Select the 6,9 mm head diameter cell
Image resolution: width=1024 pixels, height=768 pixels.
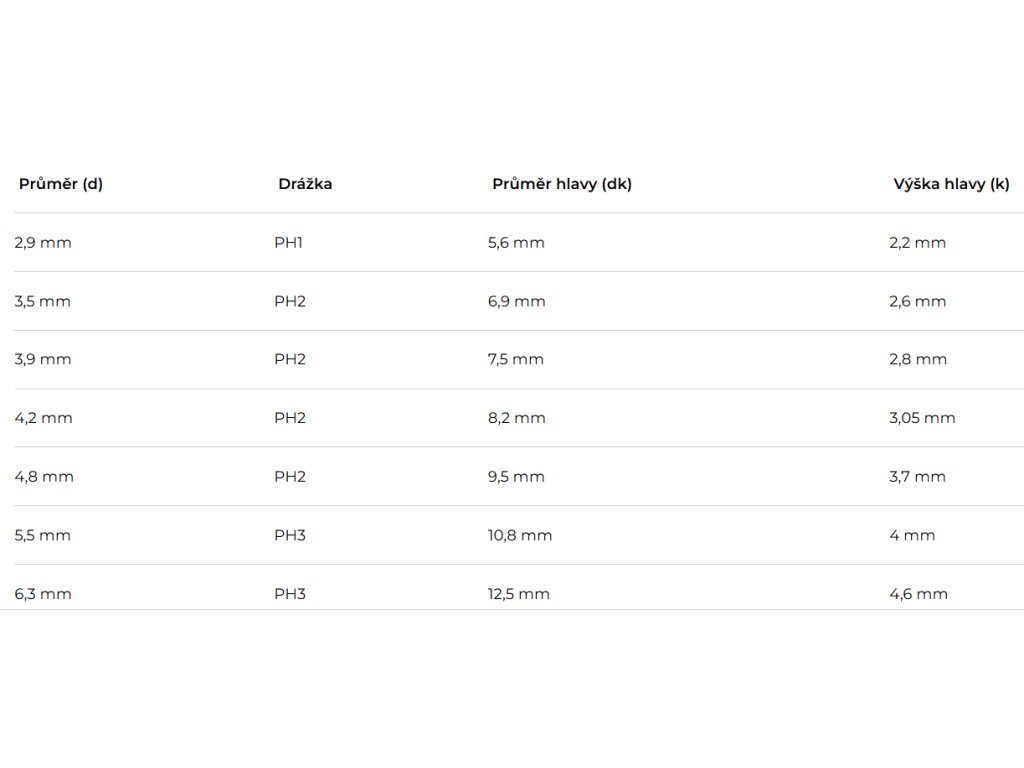(517, 301)
